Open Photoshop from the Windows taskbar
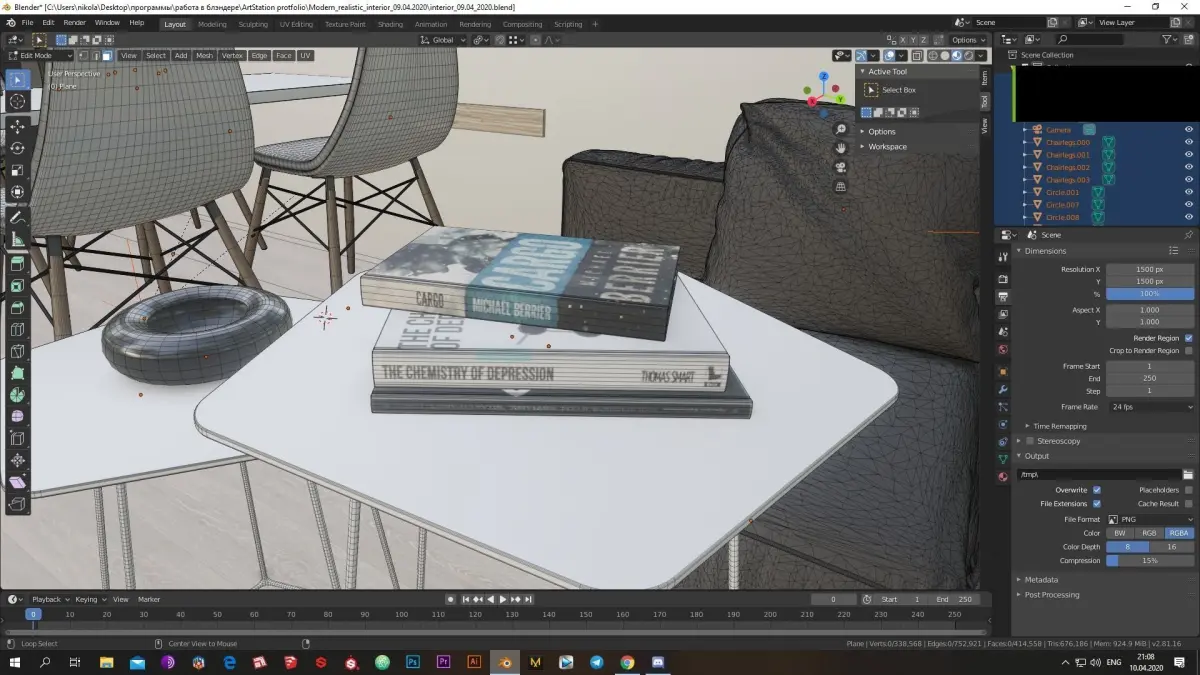 click(x=412, y=662)
